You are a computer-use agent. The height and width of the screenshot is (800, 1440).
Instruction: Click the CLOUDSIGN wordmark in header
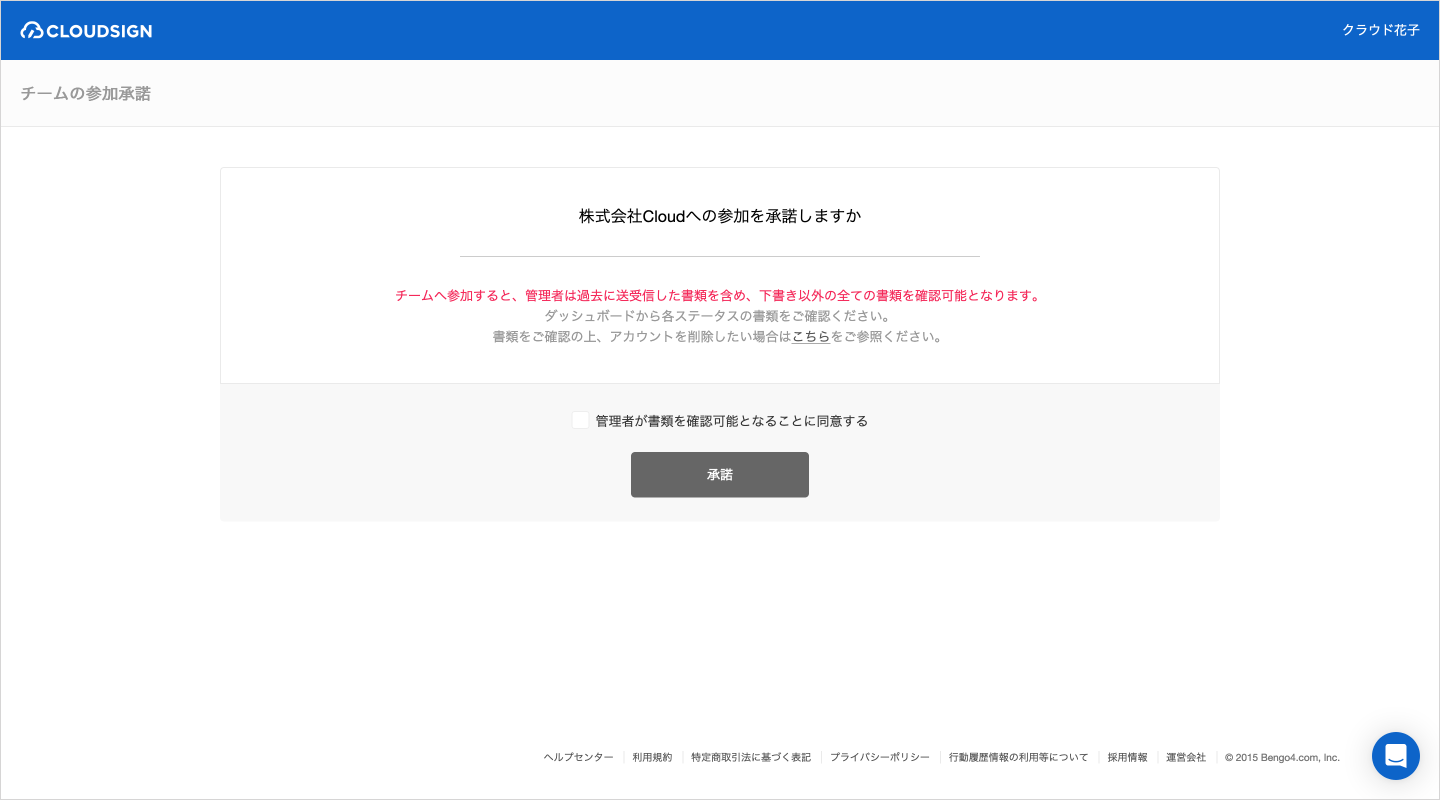point(99,31)
